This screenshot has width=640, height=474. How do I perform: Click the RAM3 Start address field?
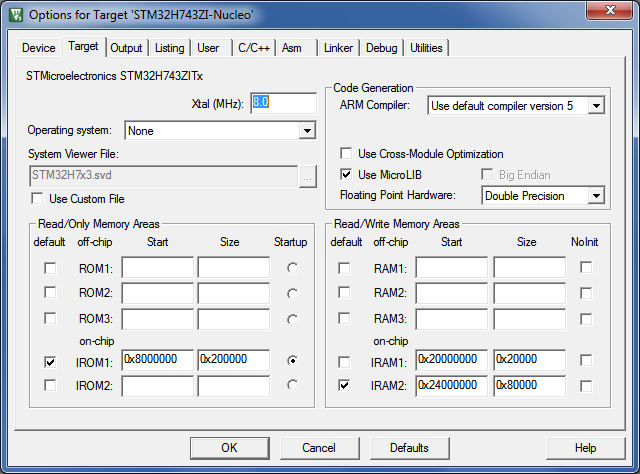(x=452, y=319)
